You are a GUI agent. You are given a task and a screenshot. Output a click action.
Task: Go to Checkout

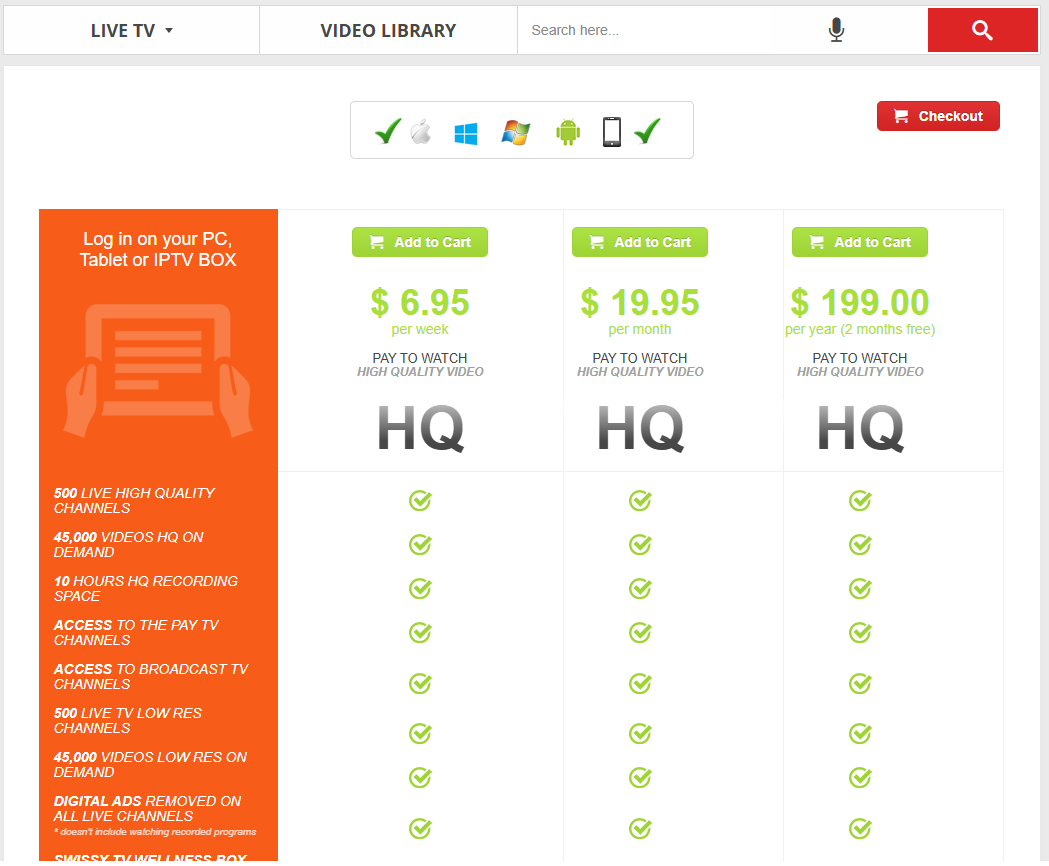[938, 116]
